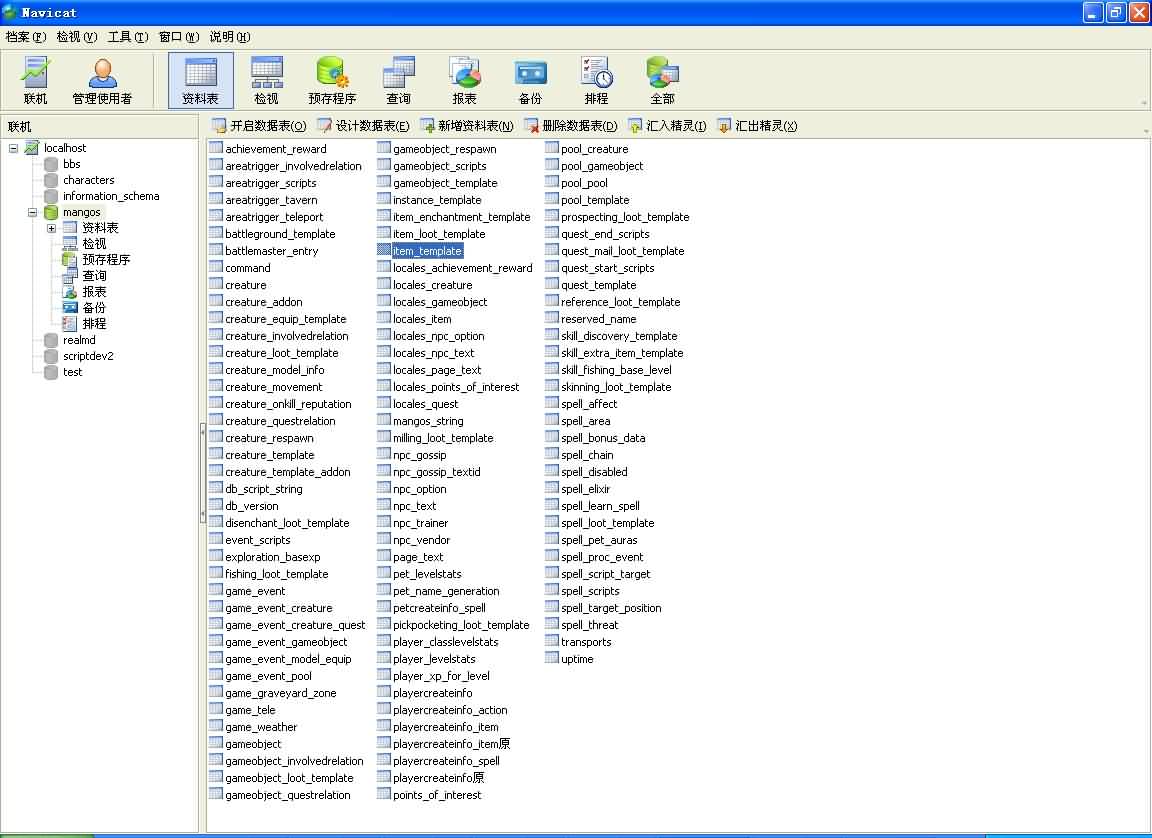Click 设计数据表 design table button

click(364, 126)
